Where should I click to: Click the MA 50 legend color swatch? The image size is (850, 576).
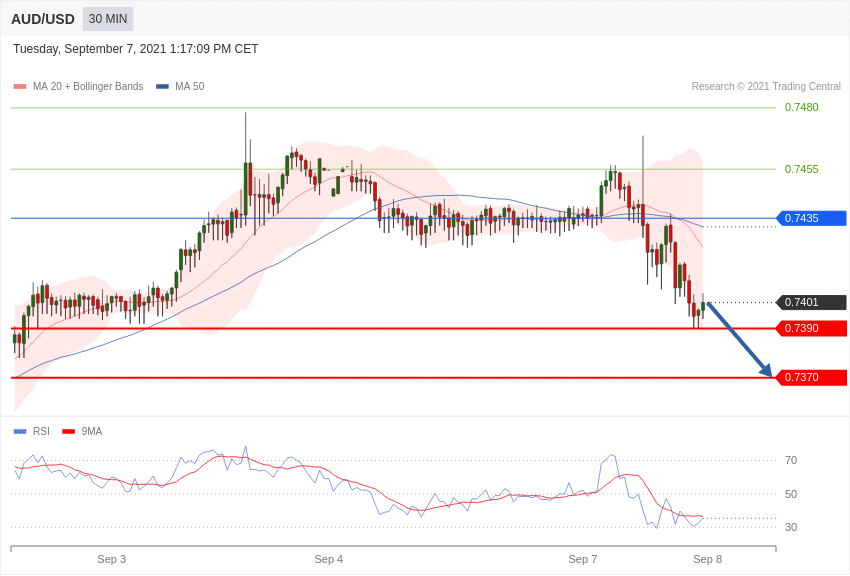pos(162,86)
